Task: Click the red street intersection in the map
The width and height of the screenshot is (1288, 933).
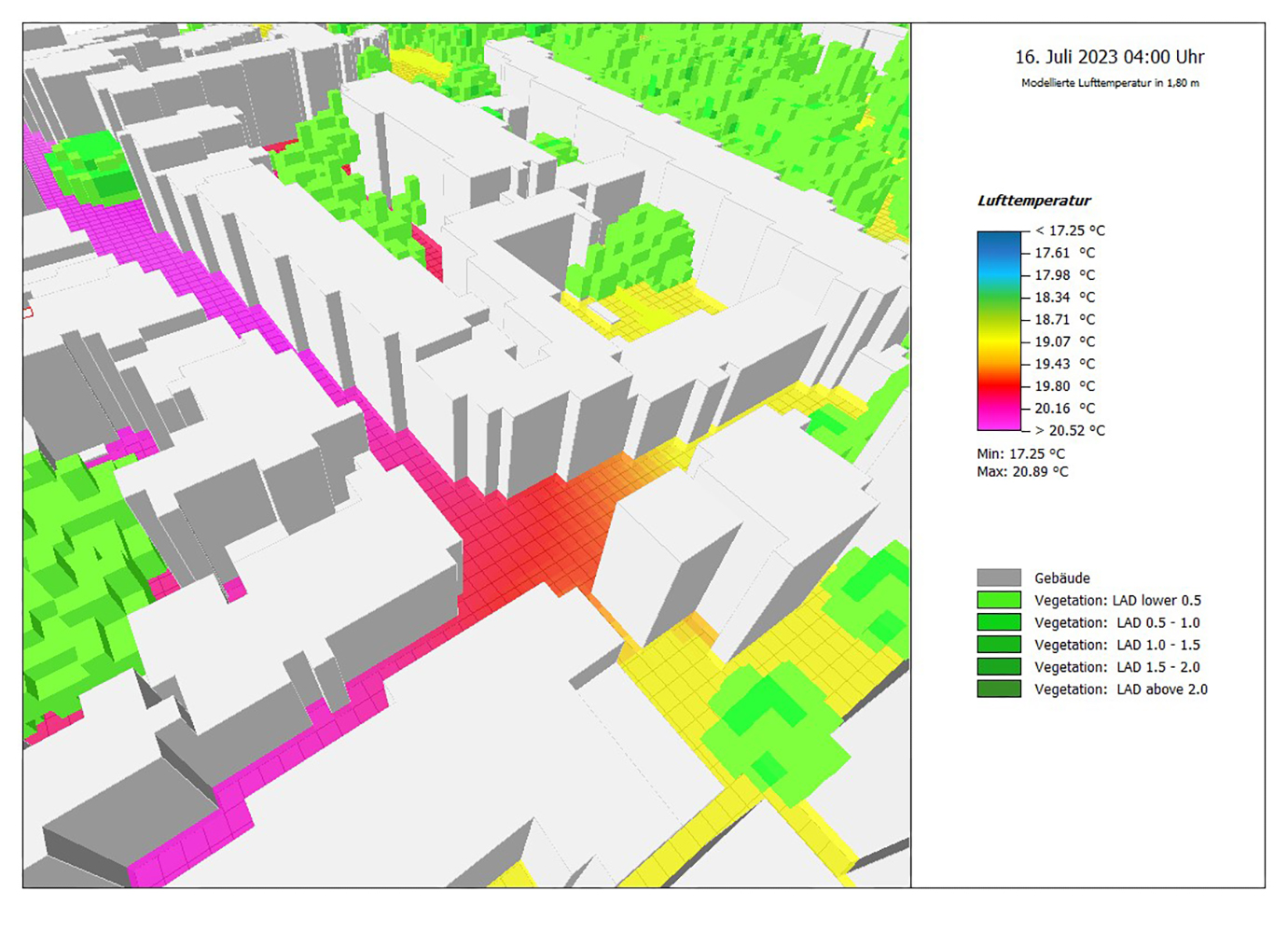Action: coord(532,541)
